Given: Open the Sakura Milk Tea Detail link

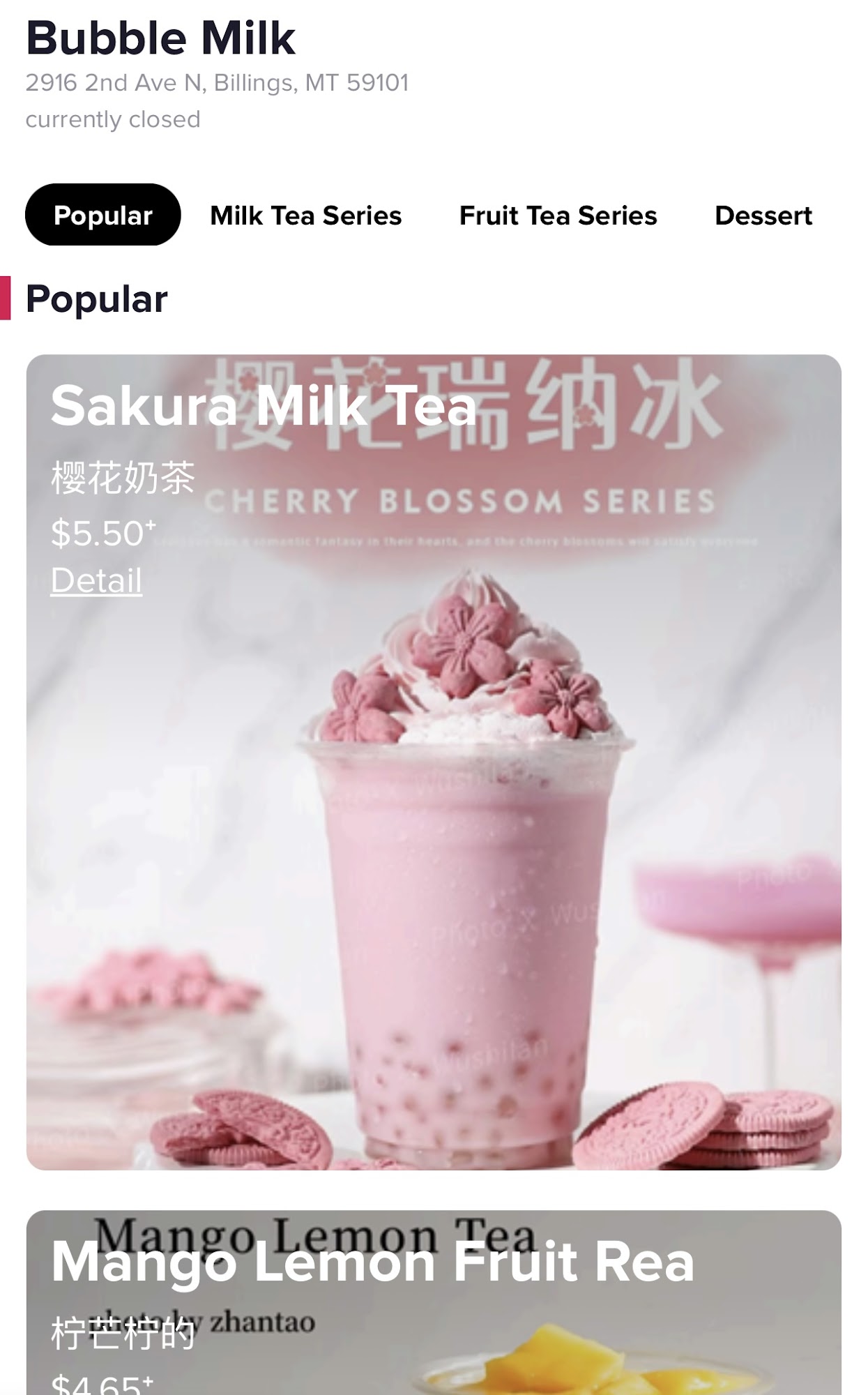Looking at the screenshot, I should (96, 580).
